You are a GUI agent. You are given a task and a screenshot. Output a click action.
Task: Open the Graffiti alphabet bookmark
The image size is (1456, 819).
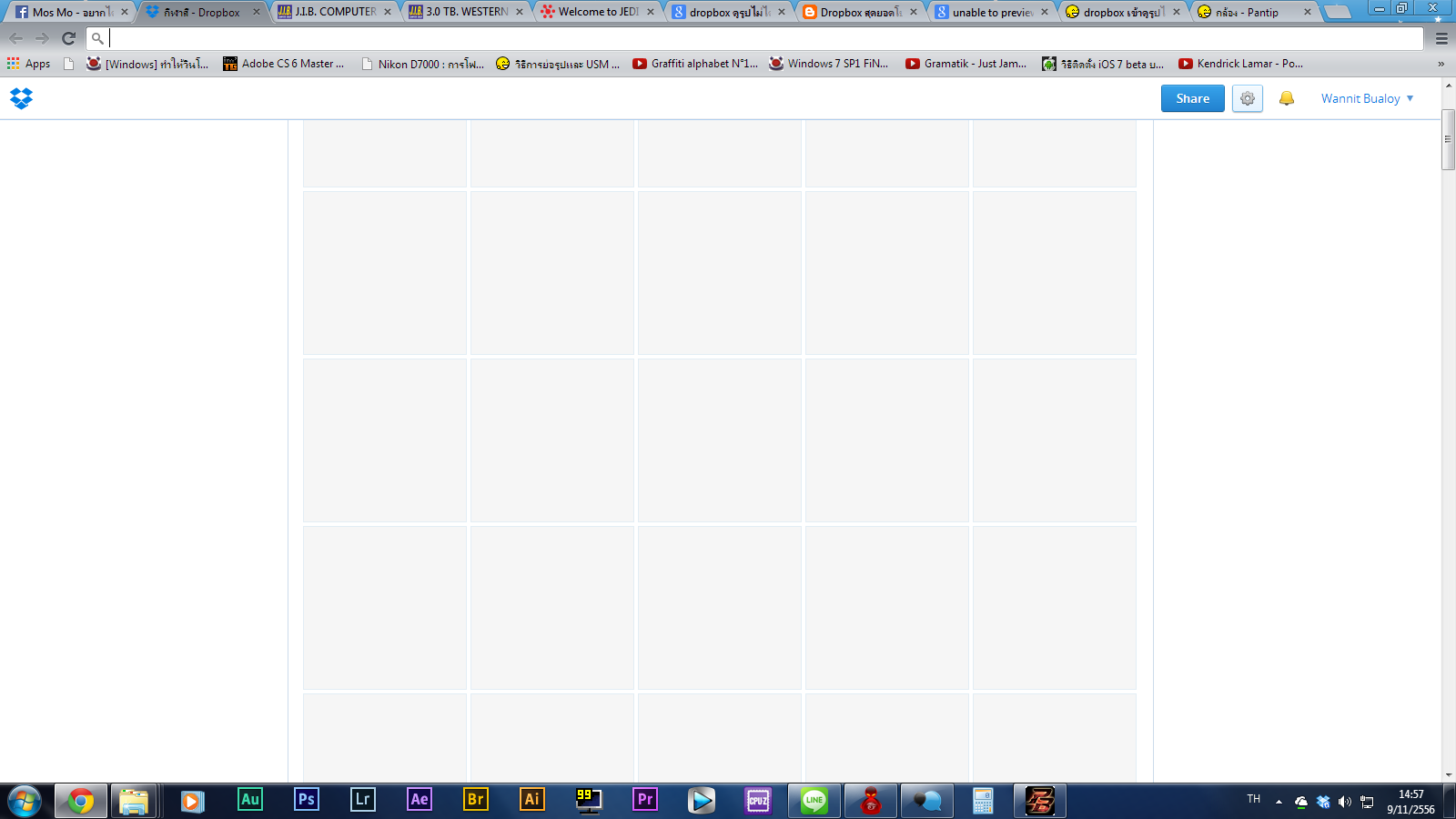pyautogui.click(x=695, y=64)
